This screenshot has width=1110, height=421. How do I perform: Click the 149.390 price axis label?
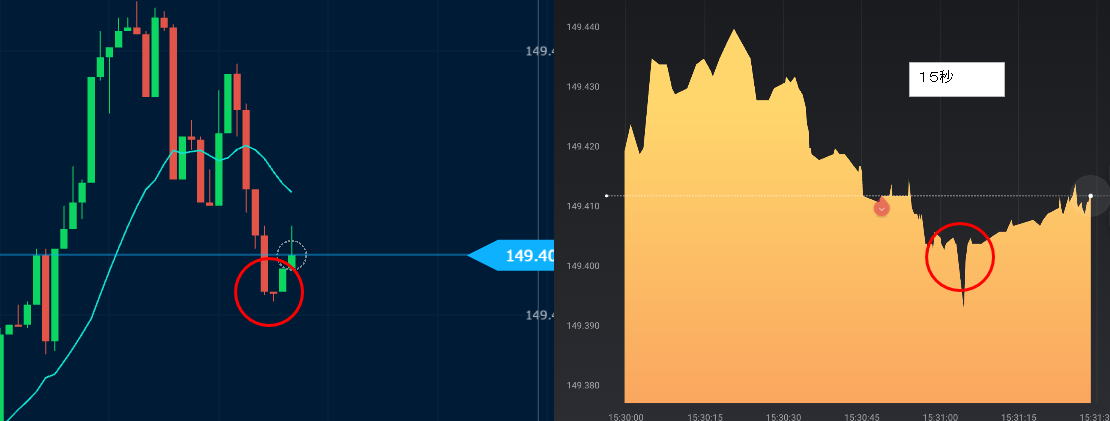click(583, 326)
